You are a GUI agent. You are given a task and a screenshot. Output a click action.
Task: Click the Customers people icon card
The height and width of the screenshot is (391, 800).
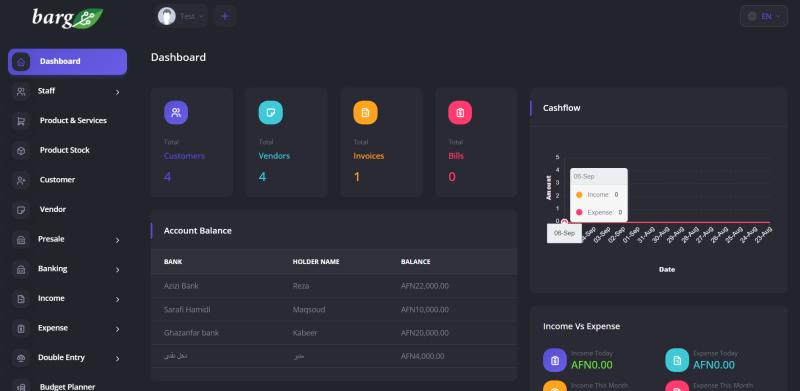(x=176, y=113)
